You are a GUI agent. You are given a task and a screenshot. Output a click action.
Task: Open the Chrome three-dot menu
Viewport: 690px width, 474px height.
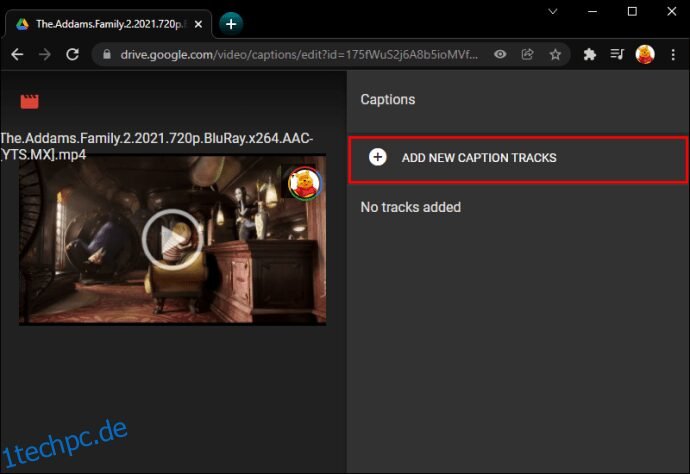[673, 55]
